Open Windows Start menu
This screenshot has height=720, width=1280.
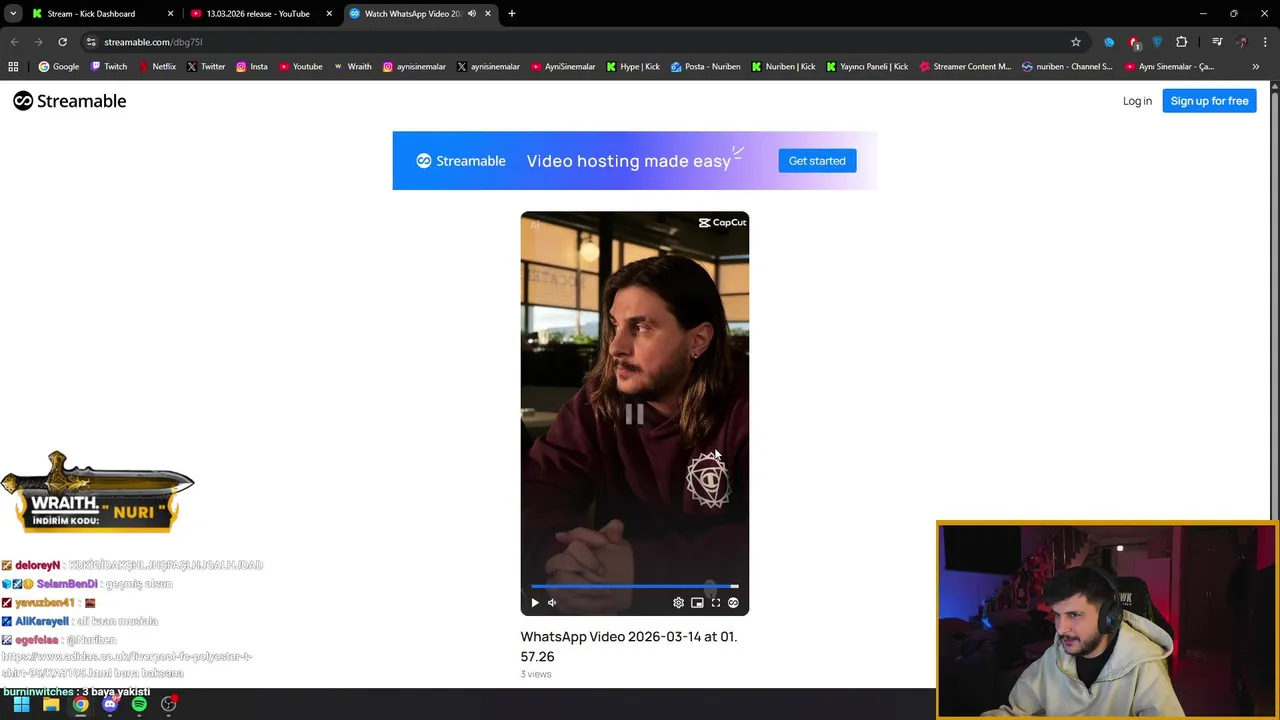pyautogui.click(x=22, y=705)
